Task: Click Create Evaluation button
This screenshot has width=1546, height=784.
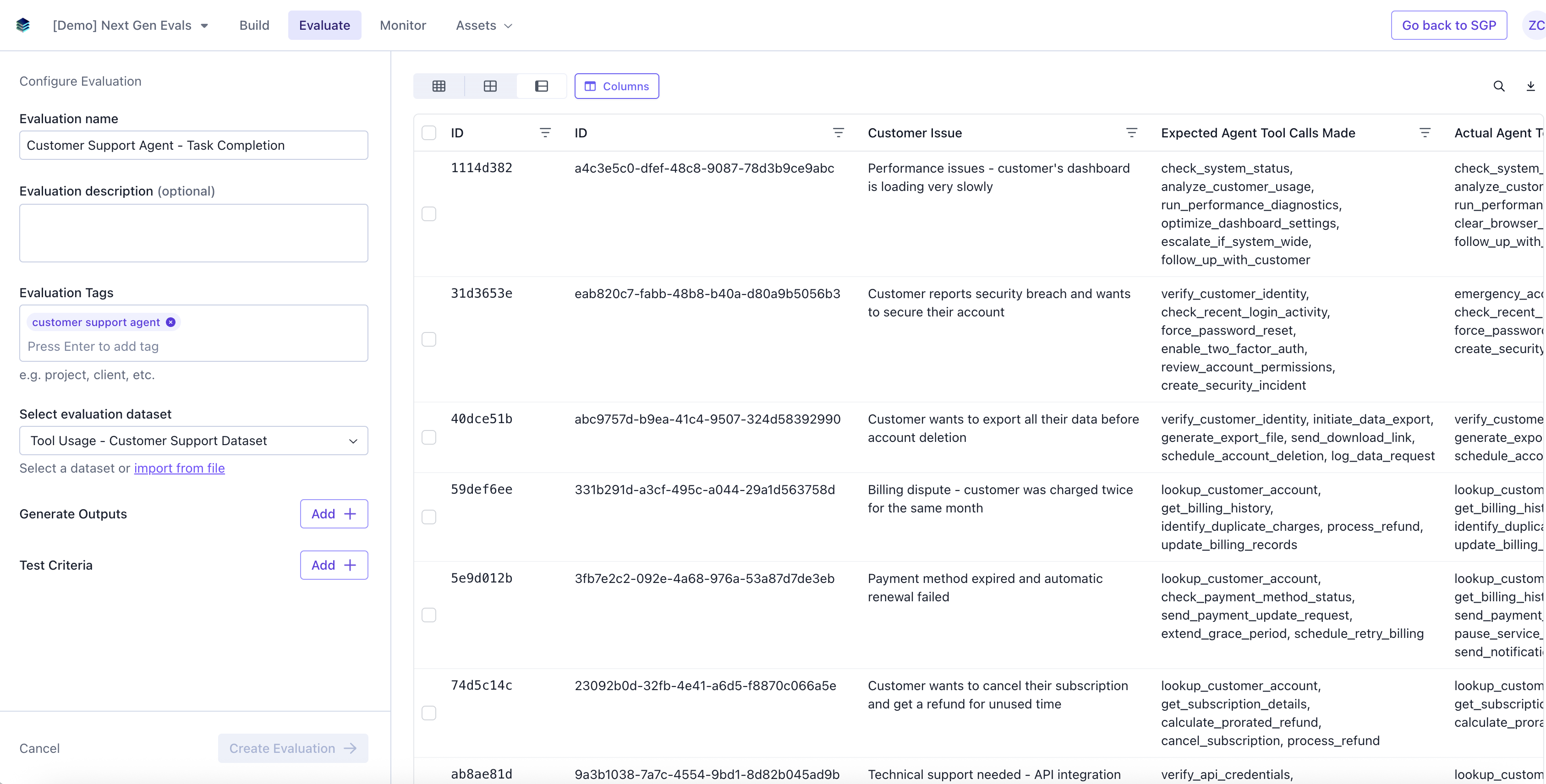Action: 293,748
